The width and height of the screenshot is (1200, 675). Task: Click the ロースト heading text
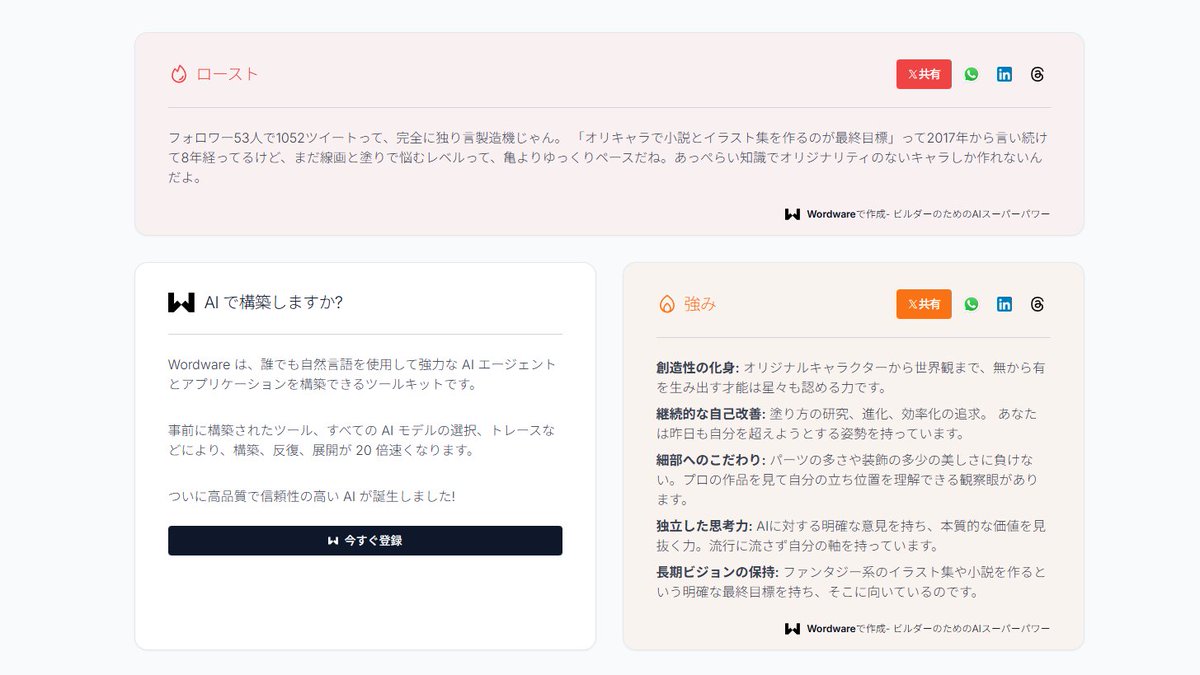pos(228,74)
